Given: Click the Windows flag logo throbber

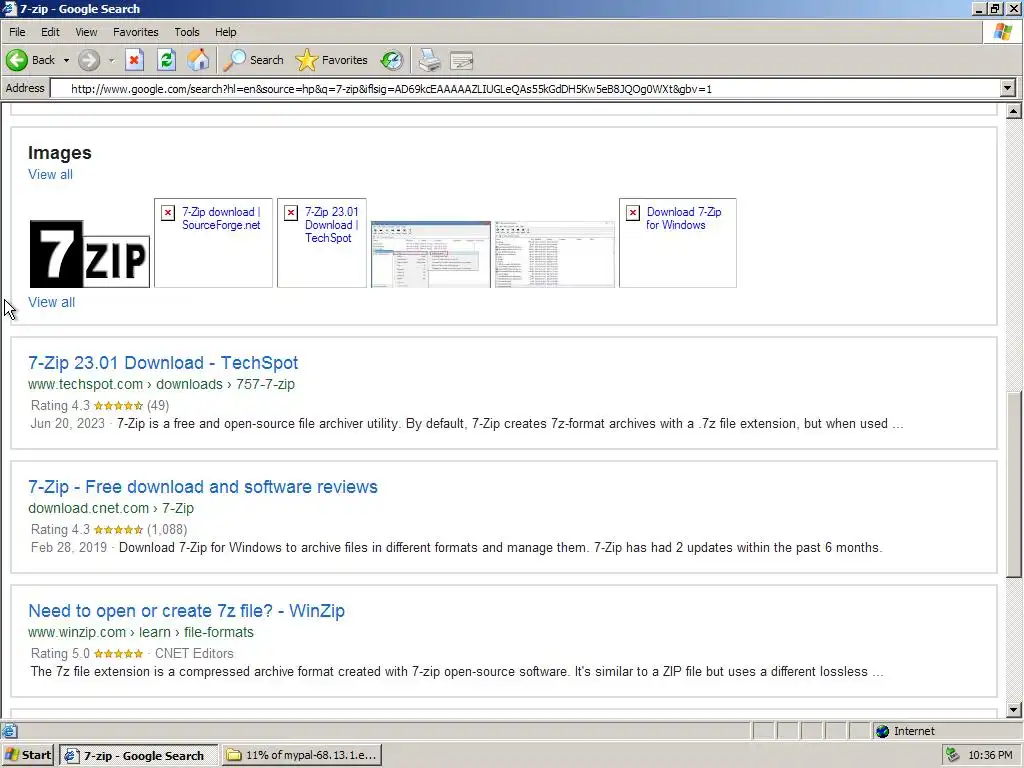Looking at the screenshot, I should click(x=1002, y=31).
